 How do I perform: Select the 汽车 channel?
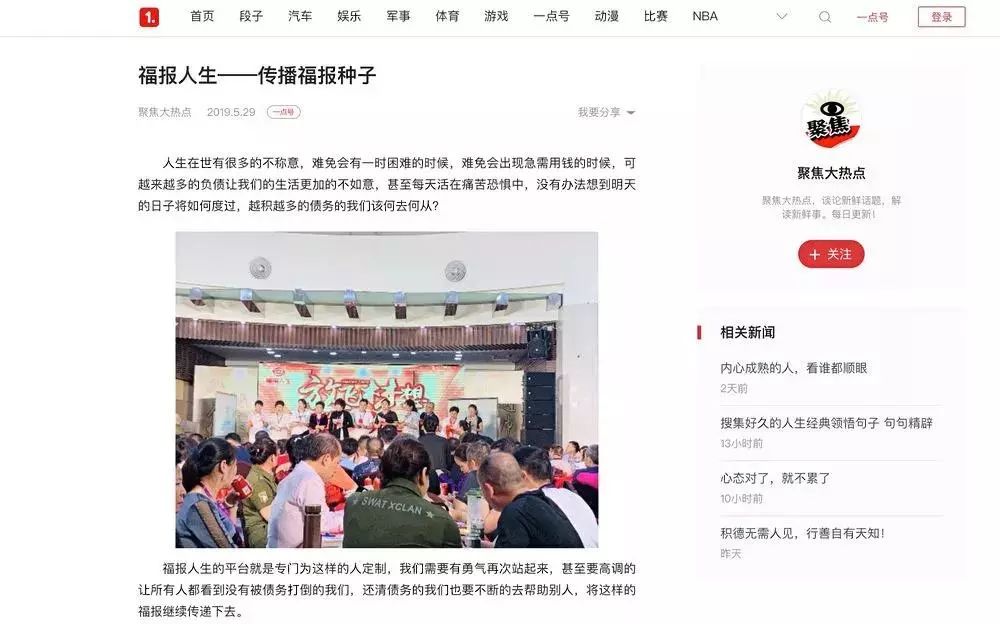click(300, 17)
